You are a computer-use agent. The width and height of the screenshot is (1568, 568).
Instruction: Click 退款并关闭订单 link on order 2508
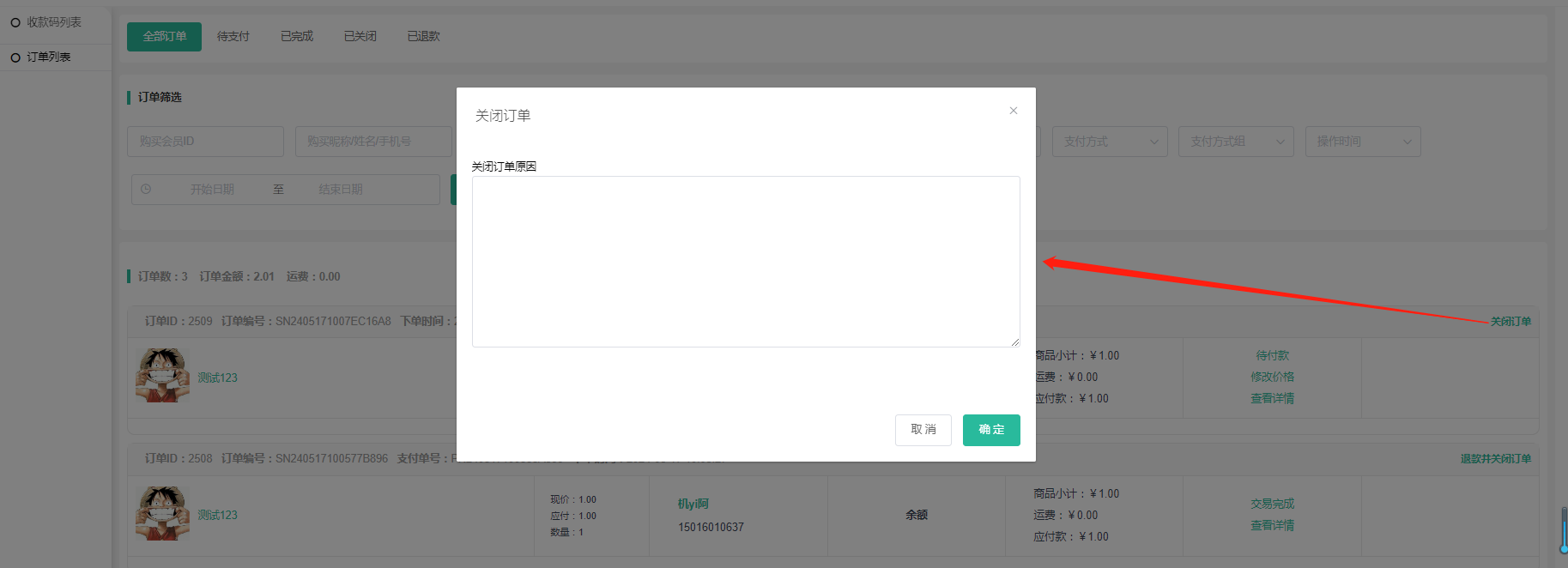[1495, 459]
